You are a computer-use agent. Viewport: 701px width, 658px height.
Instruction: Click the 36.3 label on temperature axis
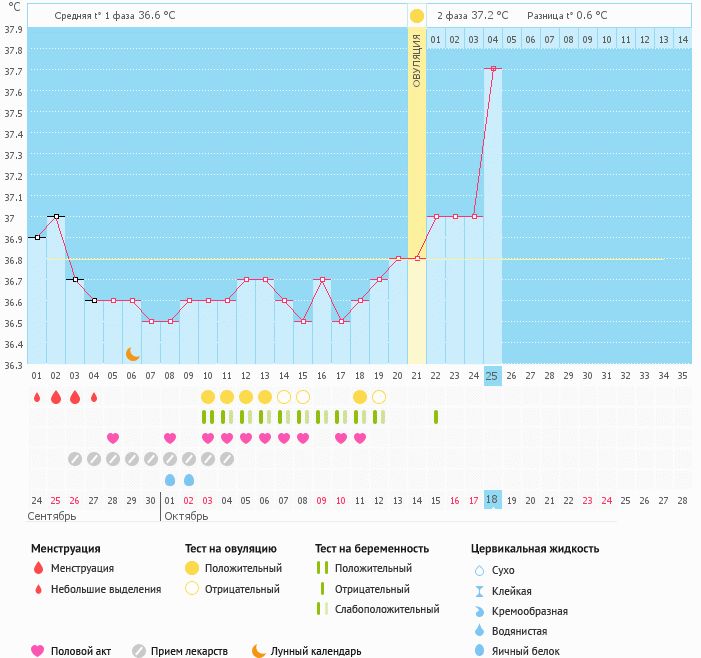13,366
